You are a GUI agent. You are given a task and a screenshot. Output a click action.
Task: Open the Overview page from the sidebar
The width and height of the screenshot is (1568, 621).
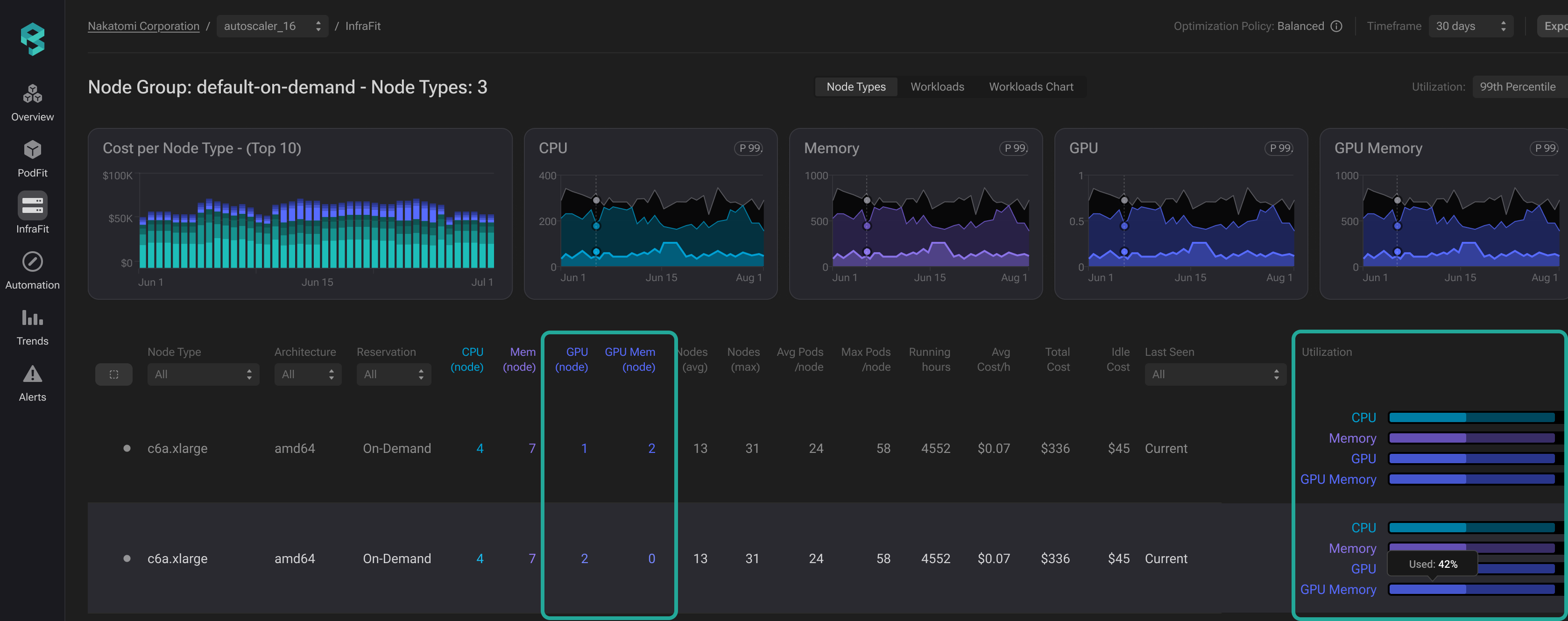tap(32, 103)
